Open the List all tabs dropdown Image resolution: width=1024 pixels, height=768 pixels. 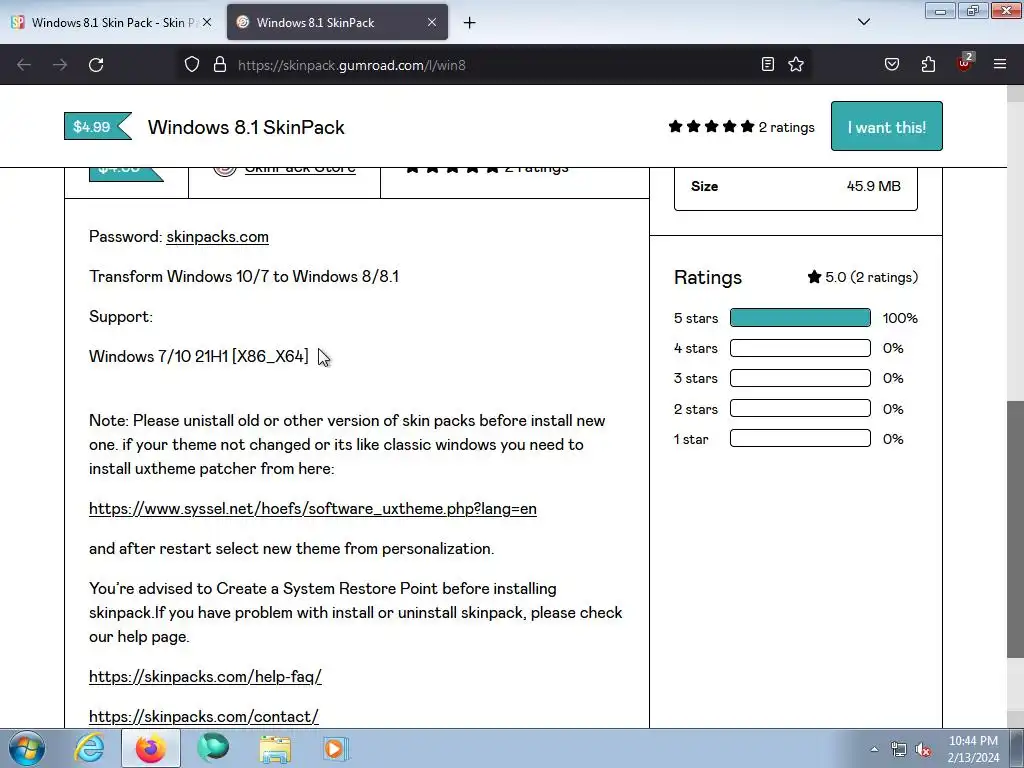coord(864,22)
